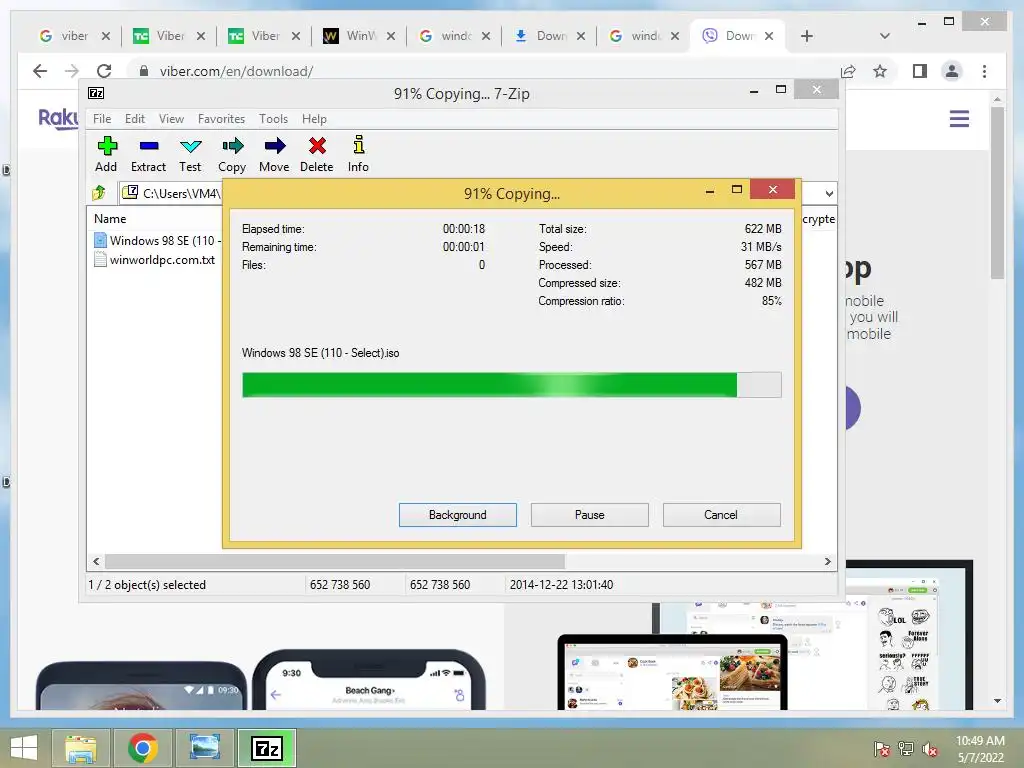Close the WinWorld tab

pos(391,36)
